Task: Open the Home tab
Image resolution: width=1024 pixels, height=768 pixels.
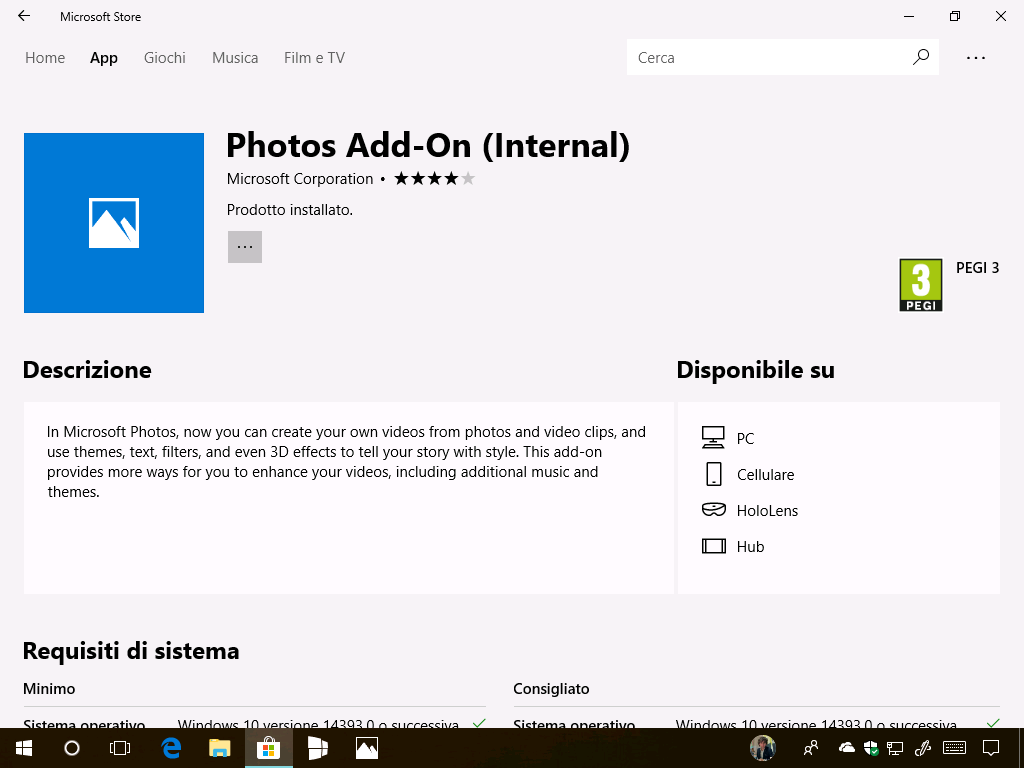Action: [x=45, y=58]
